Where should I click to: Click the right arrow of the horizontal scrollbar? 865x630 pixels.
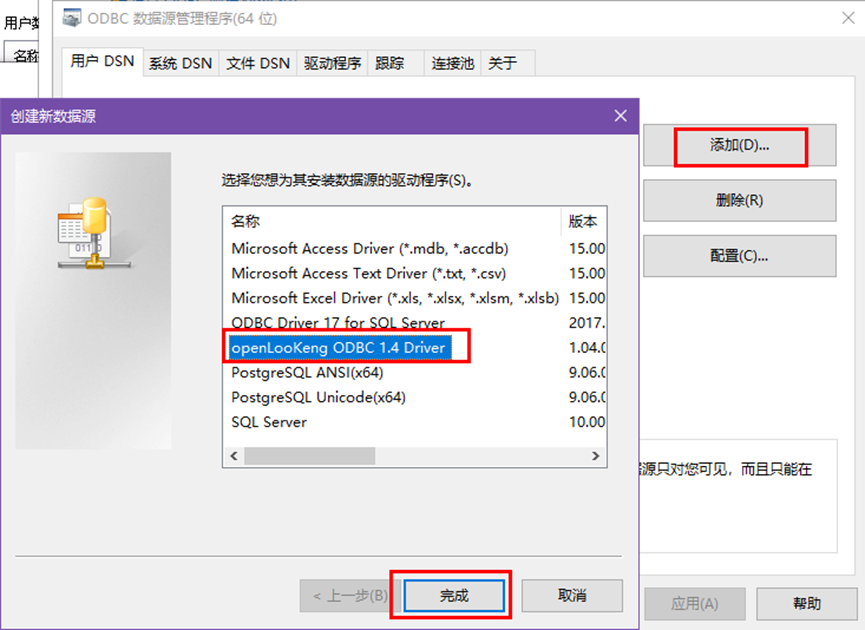pyautogui.click(x=596, y=456)
